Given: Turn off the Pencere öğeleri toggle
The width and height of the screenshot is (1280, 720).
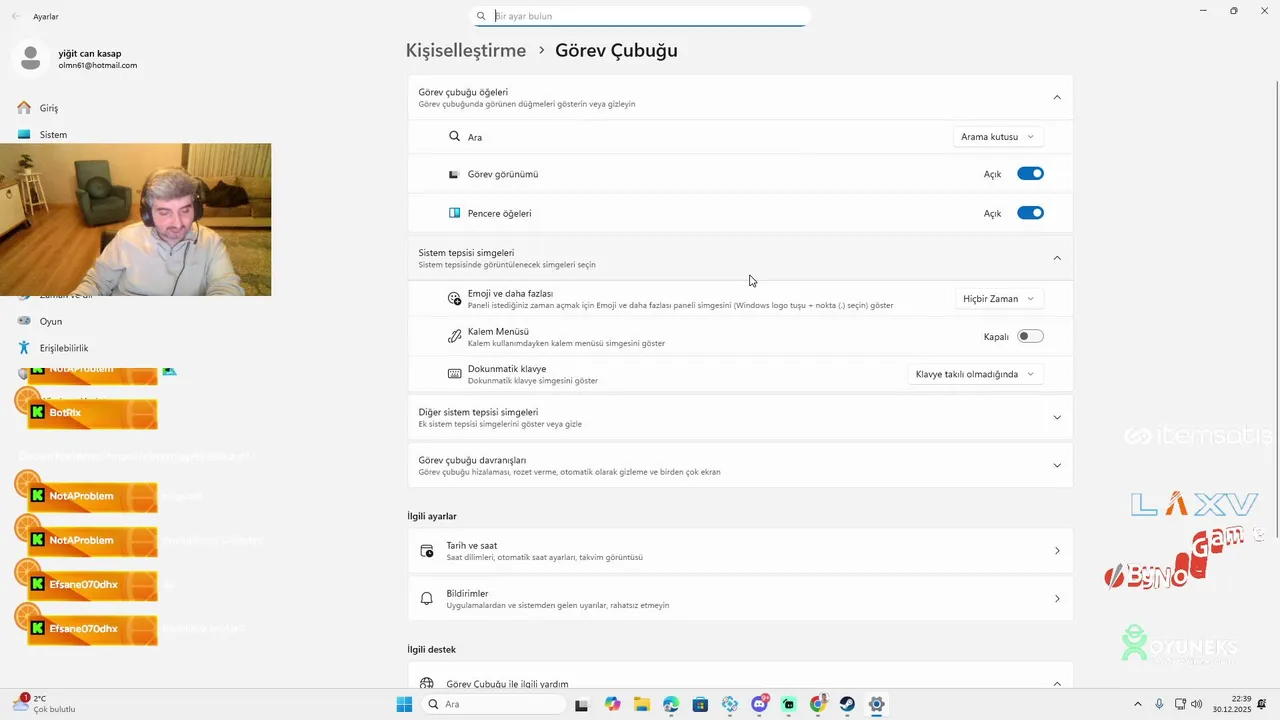Looking at the screenshot, I should pos(1030,213).
